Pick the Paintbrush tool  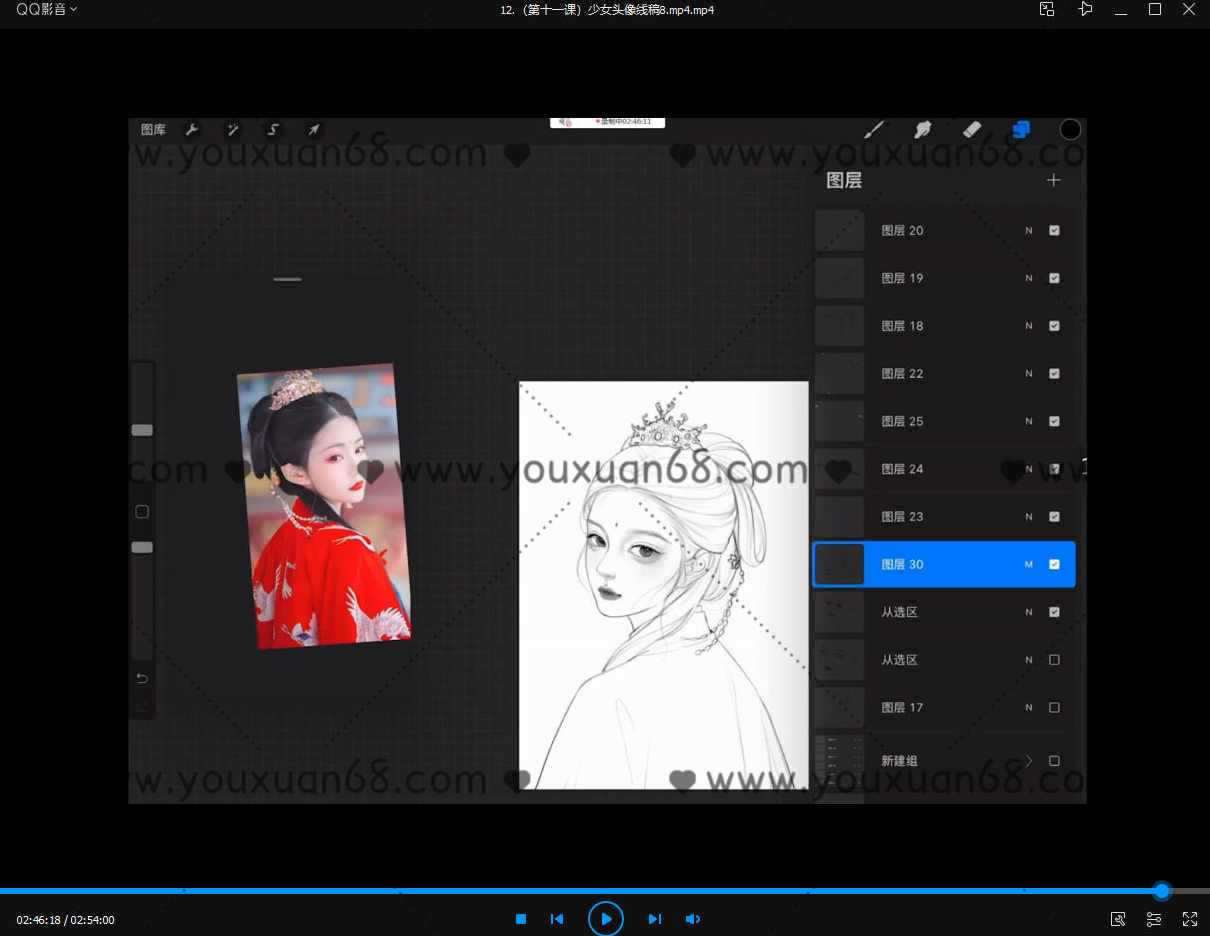(873, 130)
